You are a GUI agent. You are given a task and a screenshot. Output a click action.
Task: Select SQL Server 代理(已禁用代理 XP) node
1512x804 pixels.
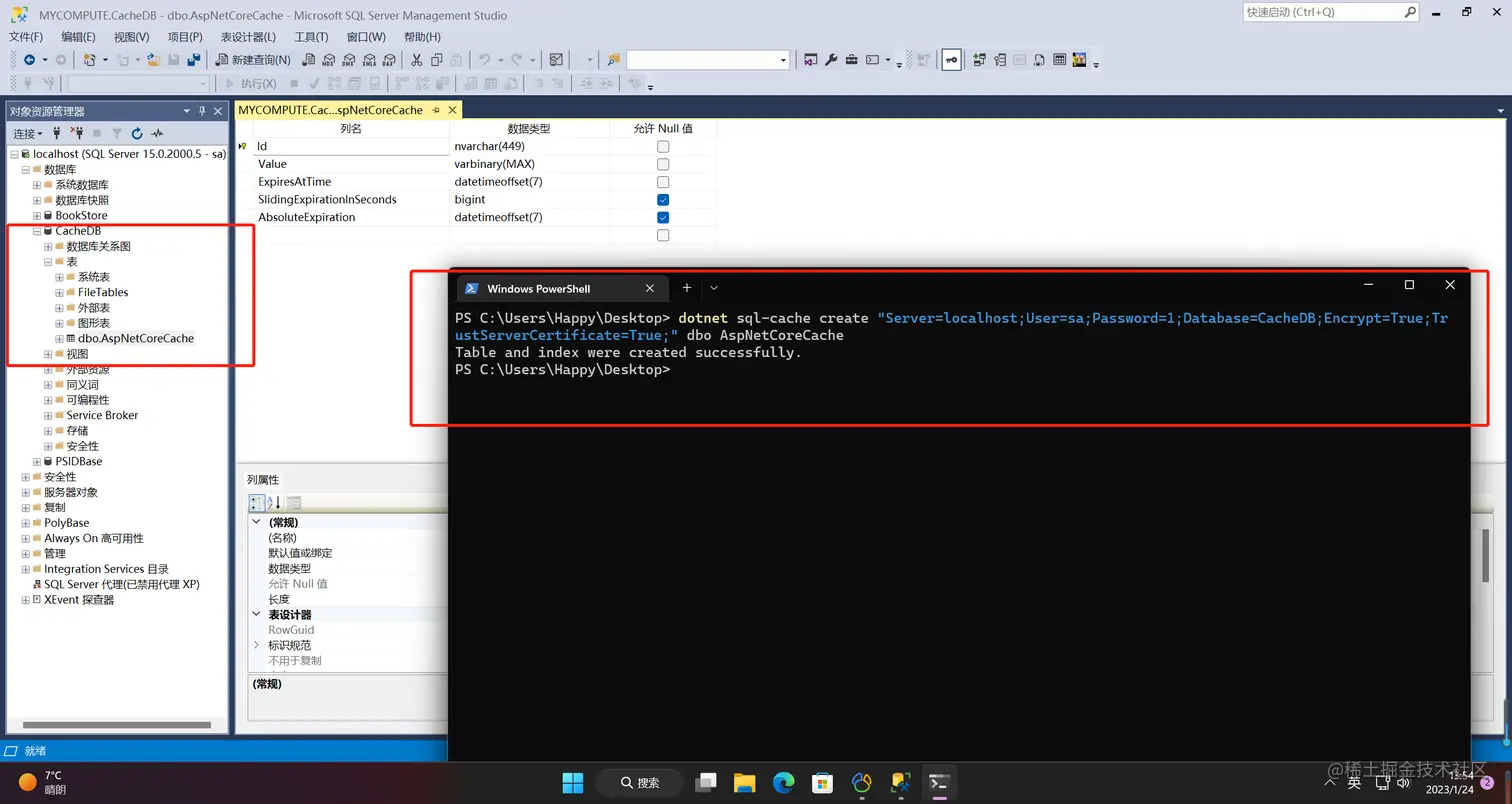tap(122, 584)
